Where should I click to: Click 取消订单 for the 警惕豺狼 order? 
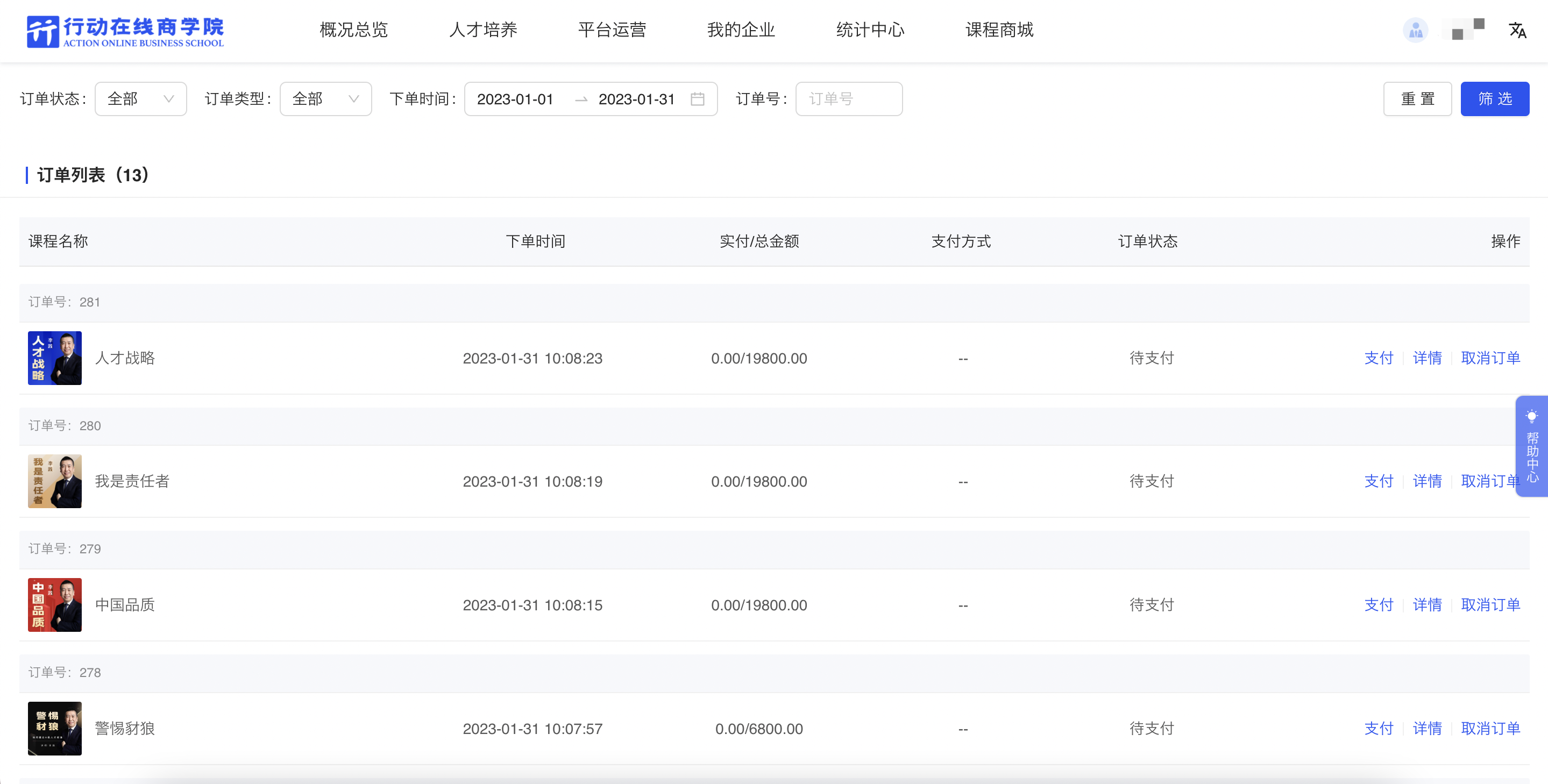click(x=1491, y=729)
